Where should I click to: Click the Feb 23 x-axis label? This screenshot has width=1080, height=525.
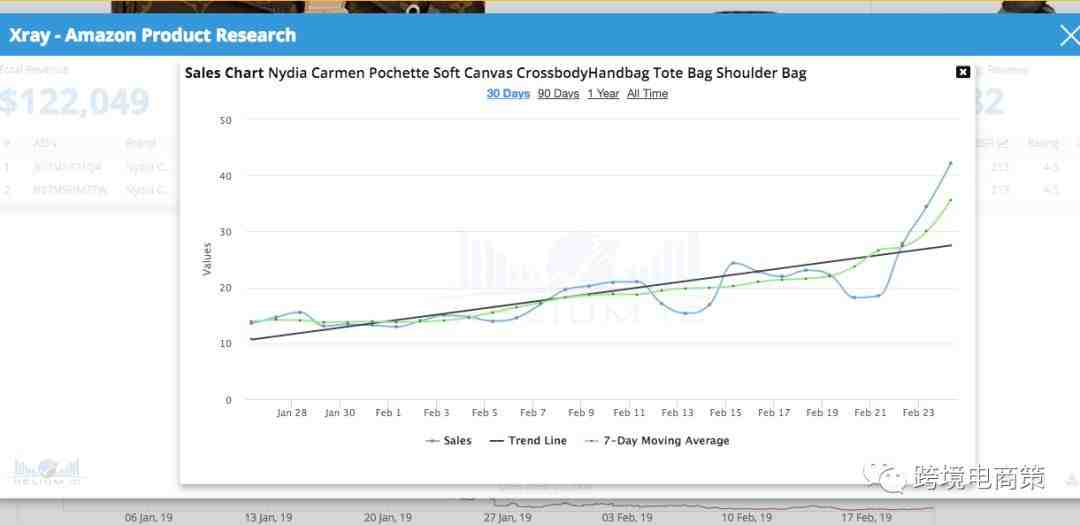[x=918, y=413]
